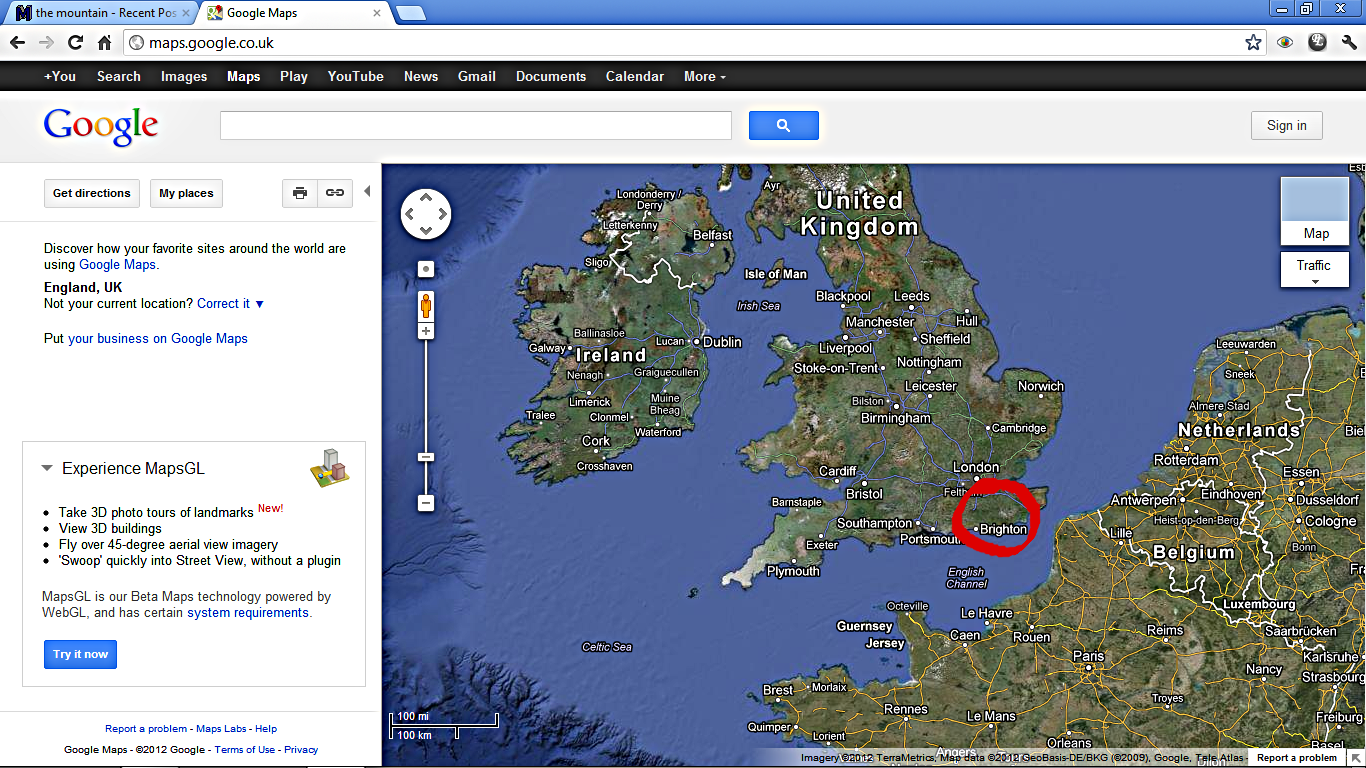The height and width of the screenshot is (768, 1366).
Task: Switch to Map view thumbnail
Action: pyautogui.click(x=1315, y=211)
